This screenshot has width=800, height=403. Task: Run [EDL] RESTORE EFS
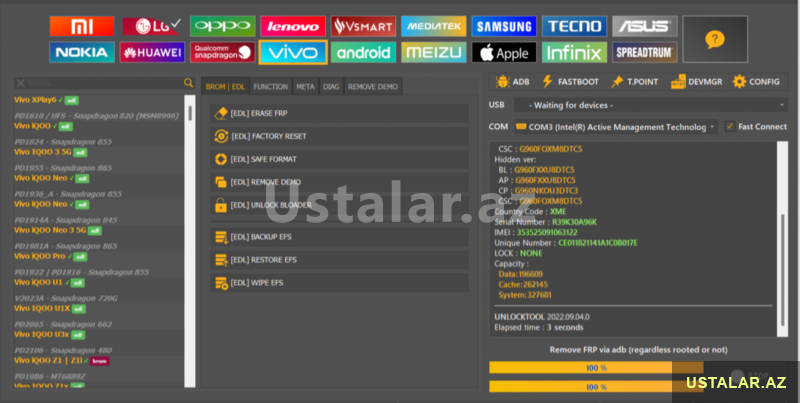pos(339,260)
